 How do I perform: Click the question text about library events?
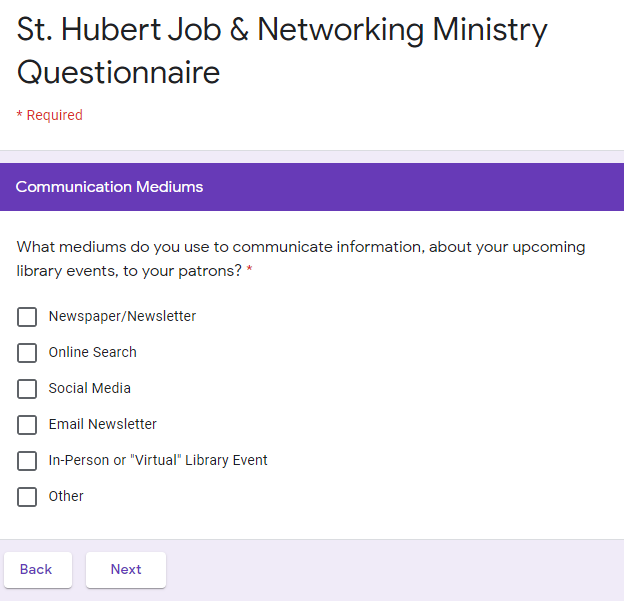click(300, 247)
